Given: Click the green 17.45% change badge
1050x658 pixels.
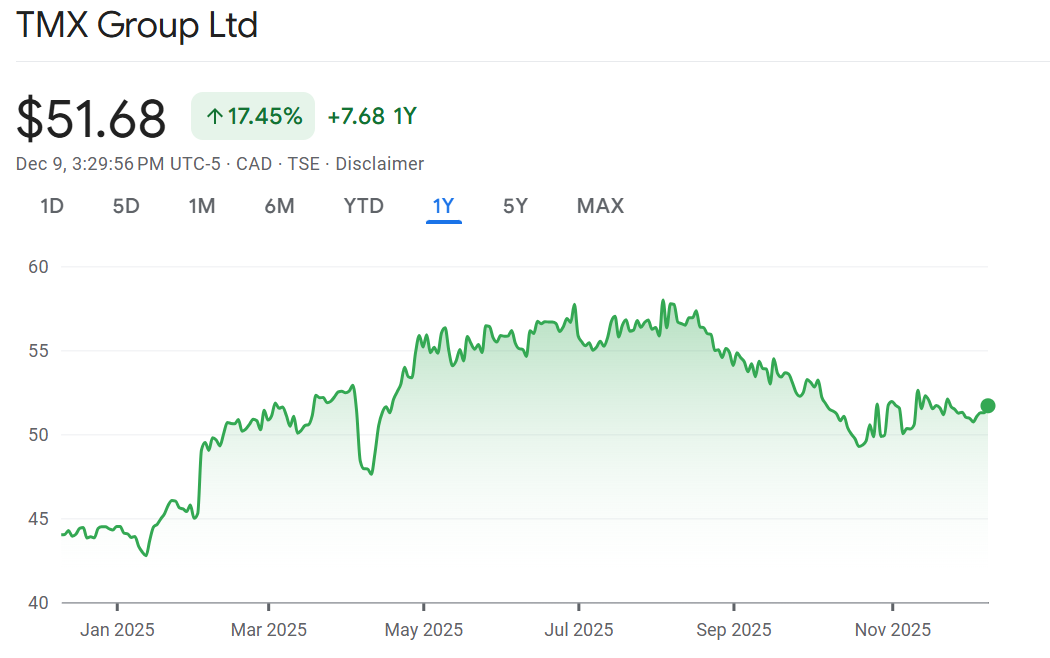Looking at the screenshot, I should (253, 116).
